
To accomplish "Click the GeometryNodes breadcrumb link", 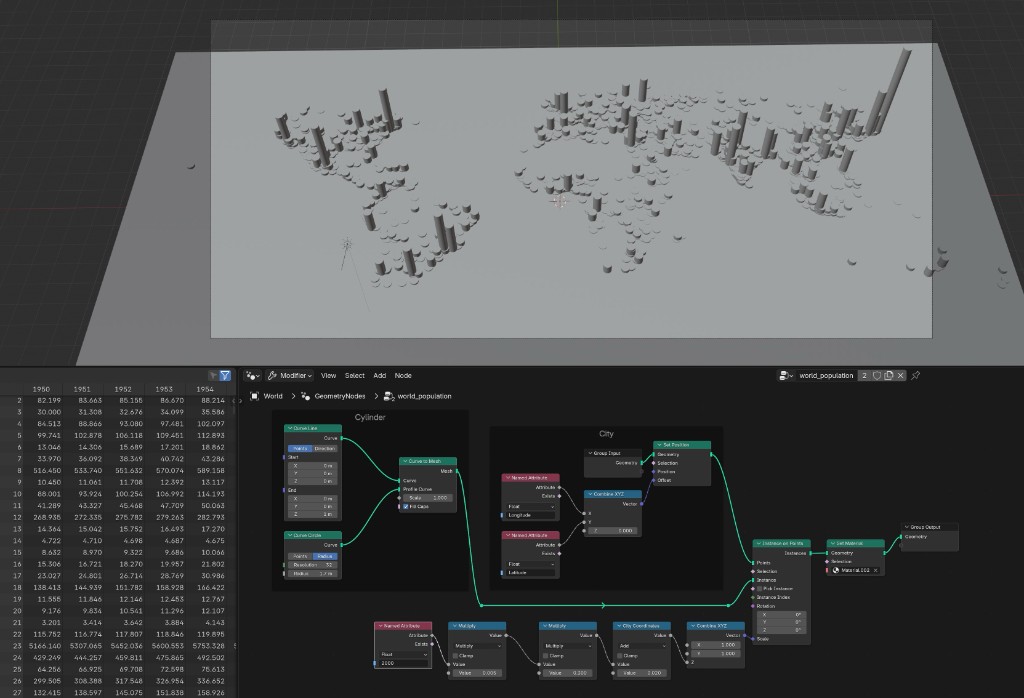I will point(340,396).
